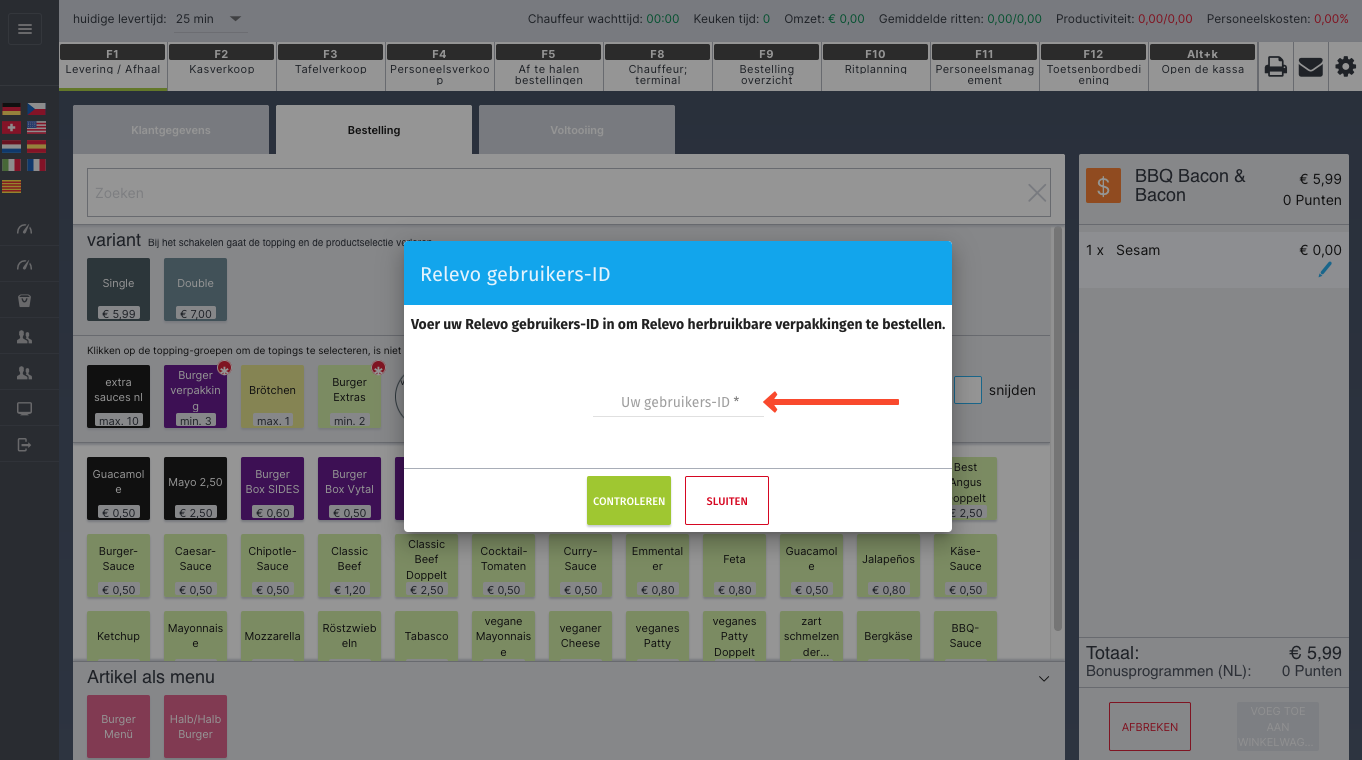The height and width of the screenshot is (760, 1362).
Task: Click the product list vertical scrollbar
Action: point(1059,430)
